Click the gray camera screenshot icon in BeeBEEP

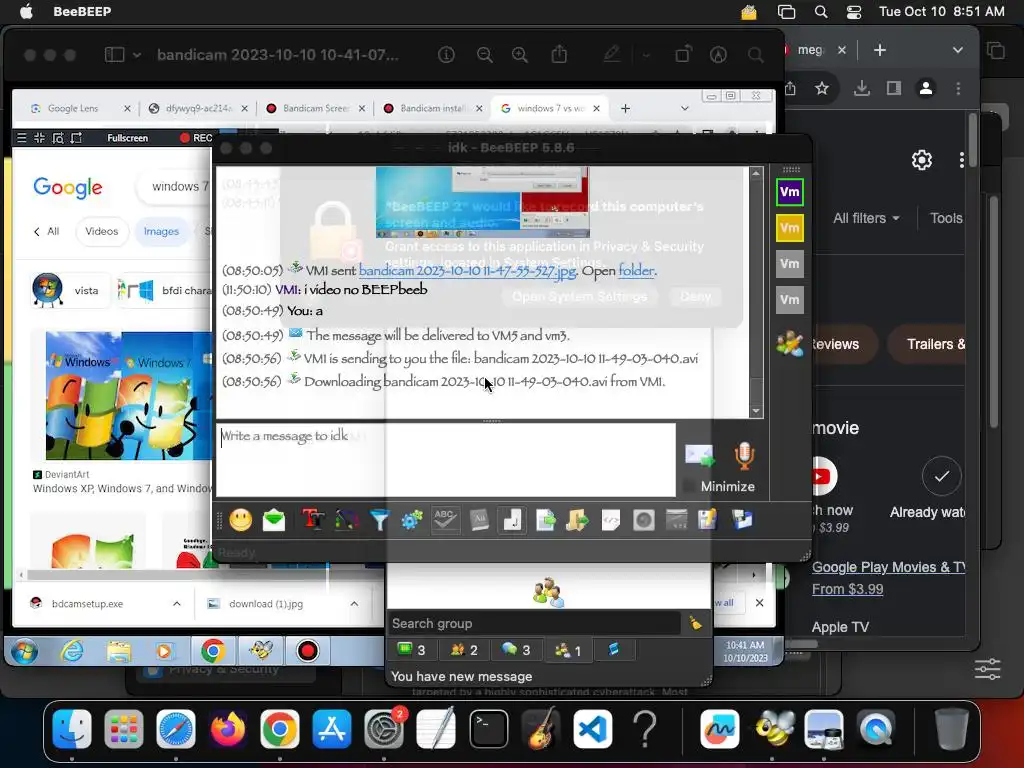click(643, 520)
